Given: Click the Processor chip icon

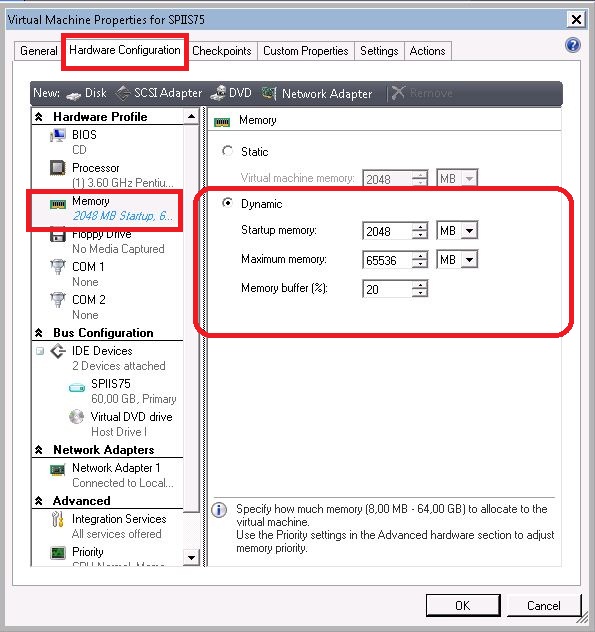Looking at the screenshot, I should click(58, 168).
